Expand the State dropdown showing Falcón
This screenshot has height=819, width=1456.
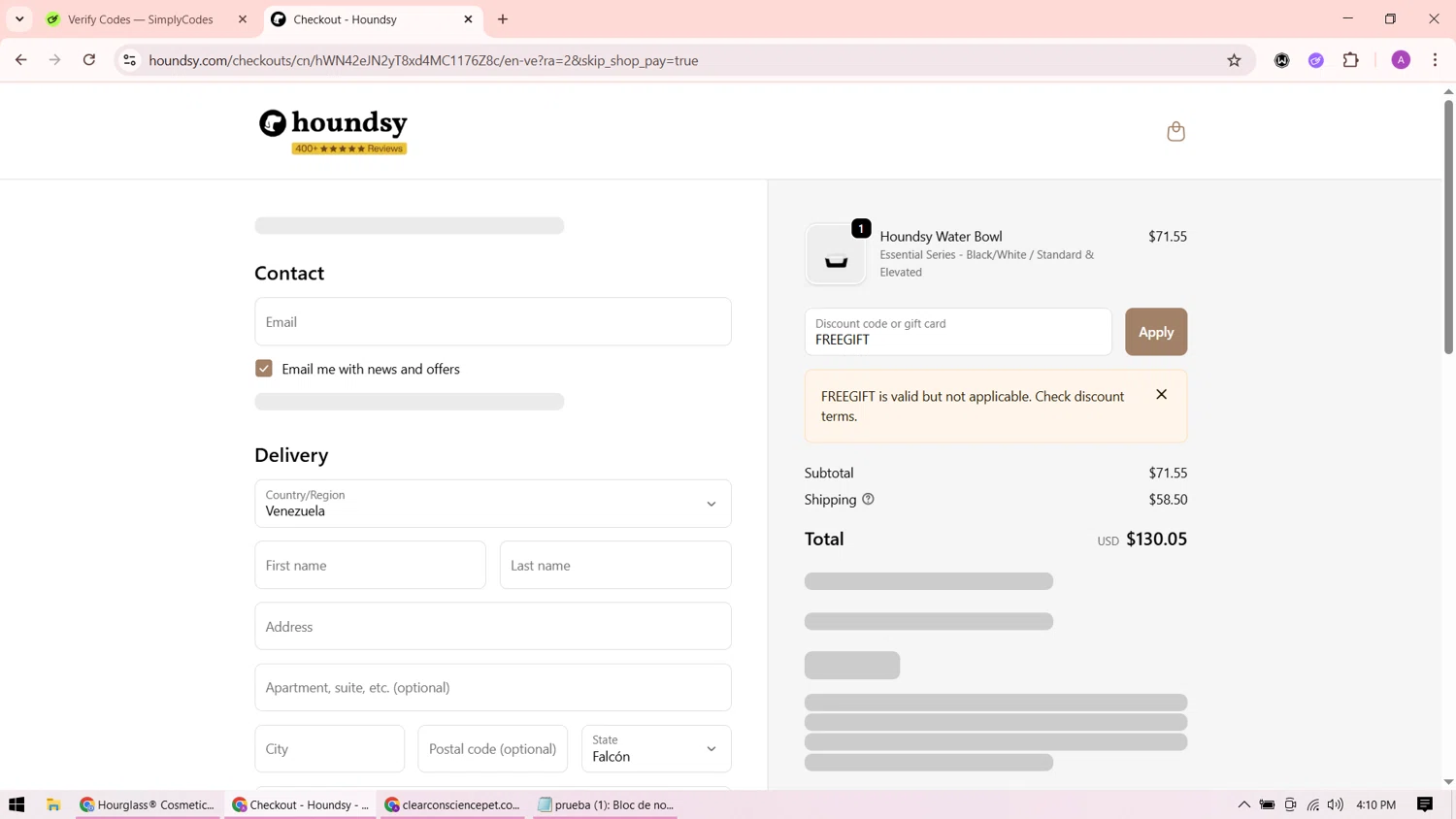point(656,749)
